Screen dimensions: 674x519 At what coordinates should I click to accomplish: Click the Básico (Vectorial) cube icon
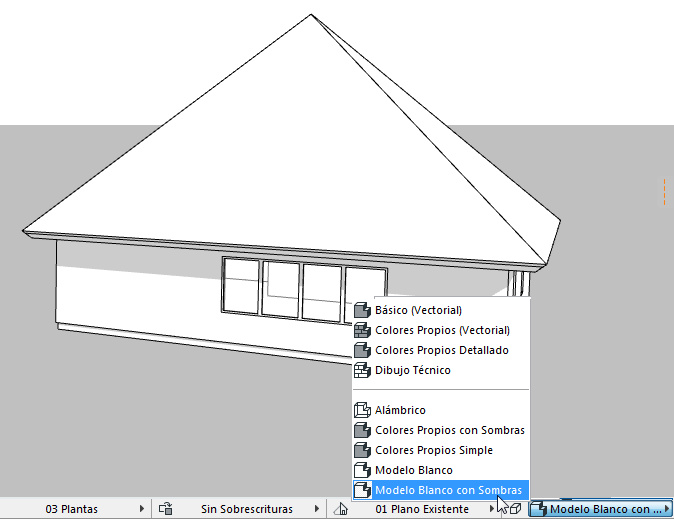[362, 310]
